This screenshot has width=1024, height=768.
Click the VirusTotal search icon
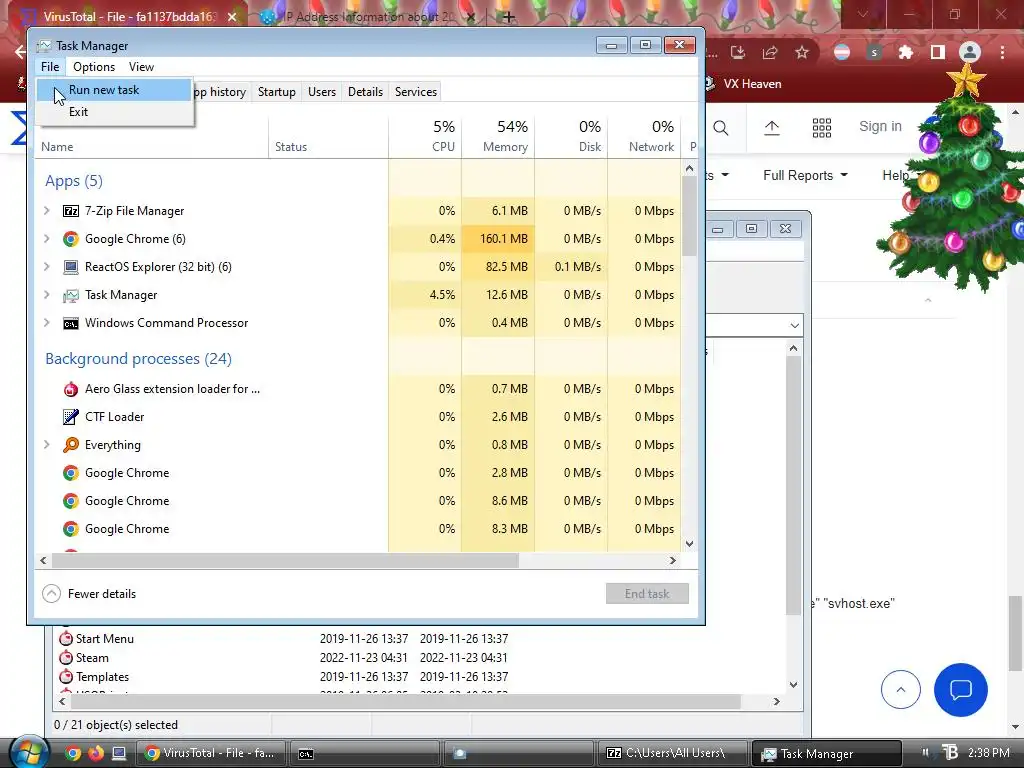(721, 127)
